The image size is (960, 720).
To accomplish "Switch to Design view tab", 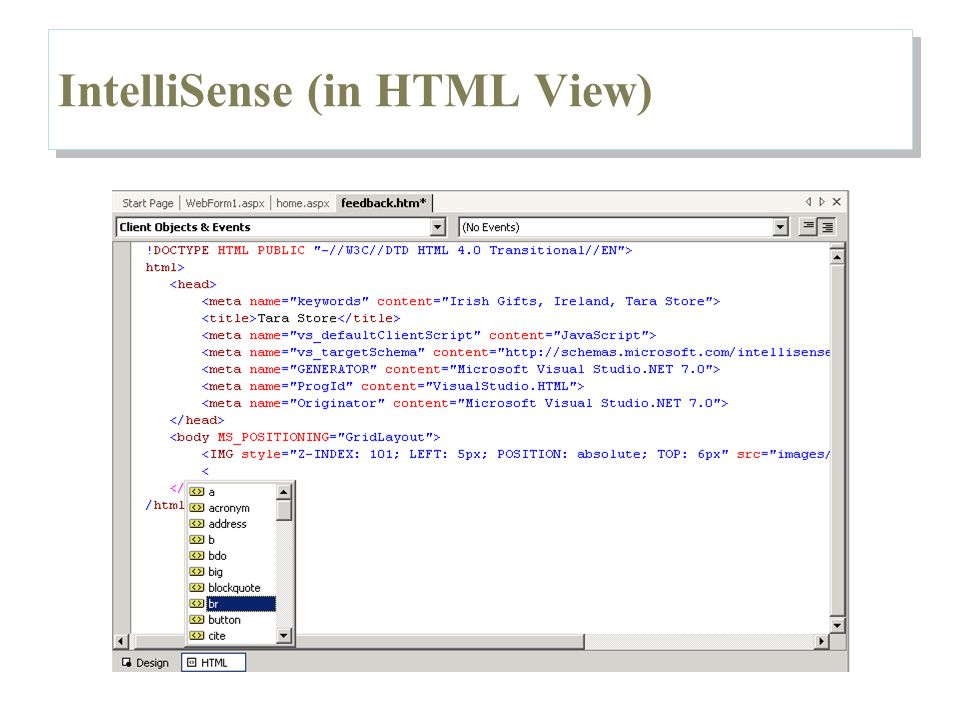I will point(146,662).
